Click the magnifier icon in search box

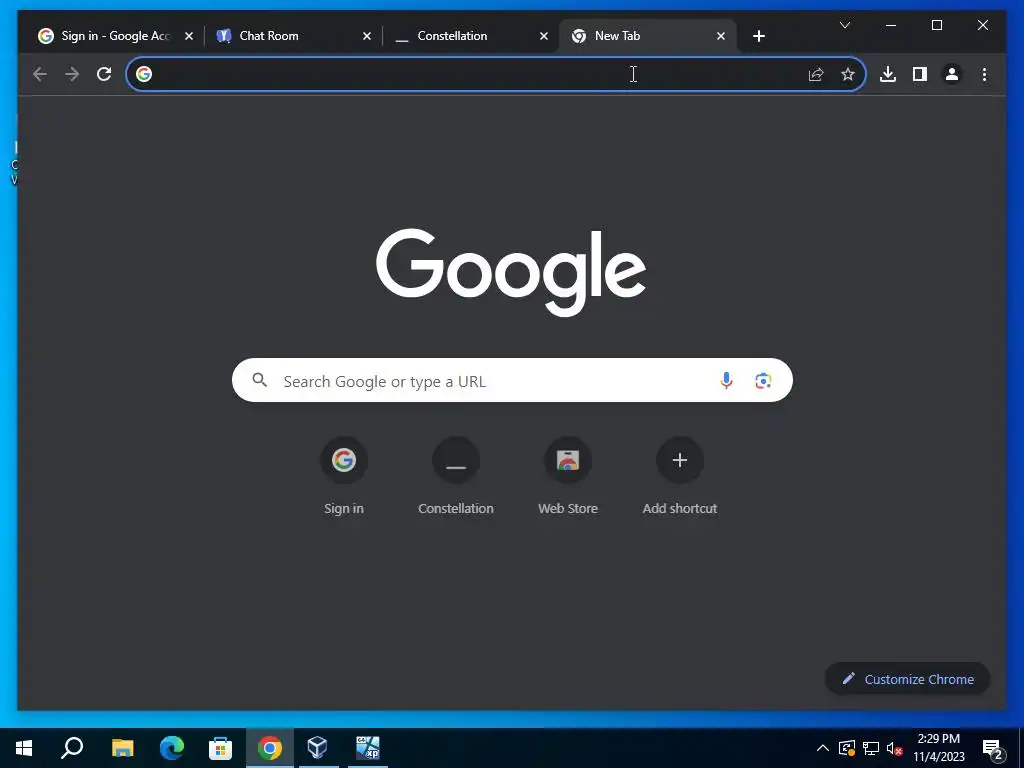259,380
